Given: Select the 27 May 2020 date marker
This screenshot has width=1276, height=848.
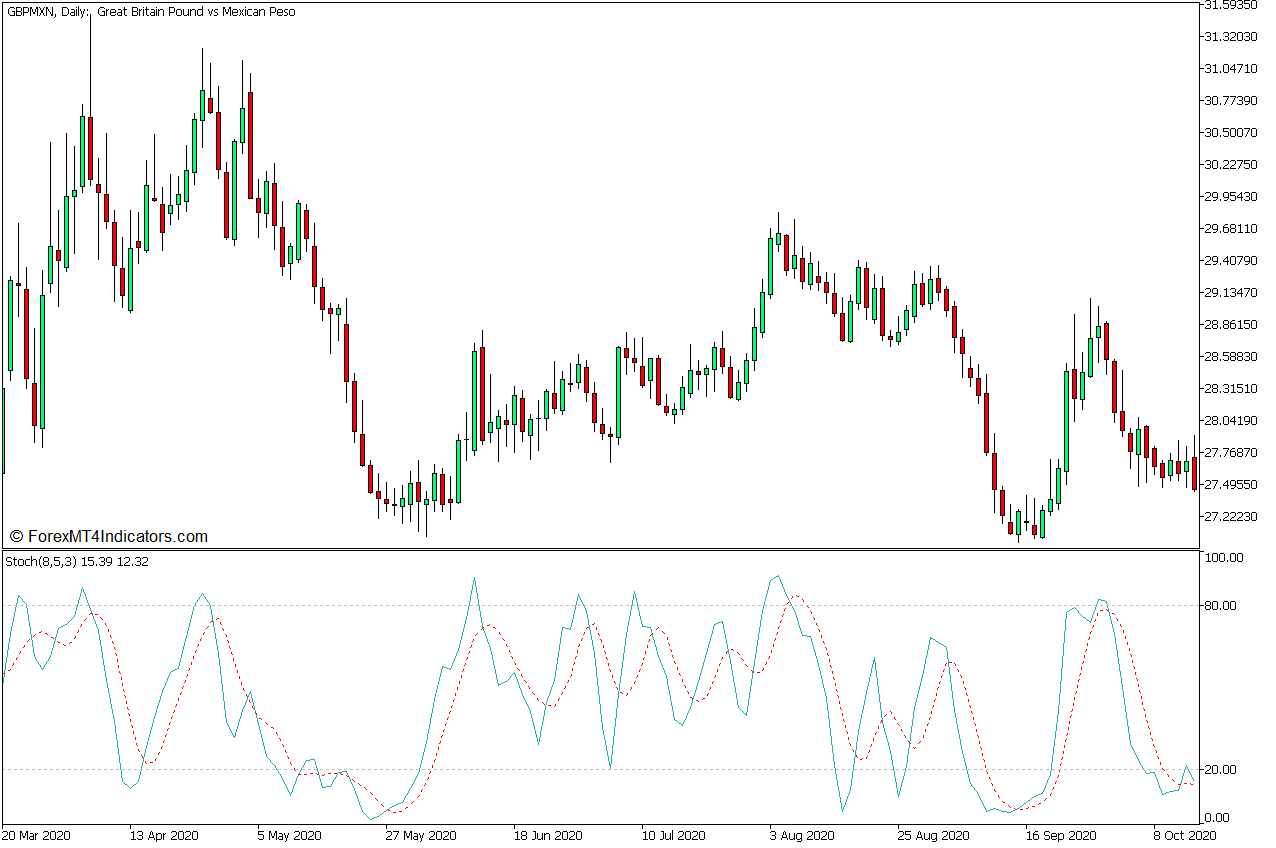Looking at the screenshot, I should [x=420, y=835].
